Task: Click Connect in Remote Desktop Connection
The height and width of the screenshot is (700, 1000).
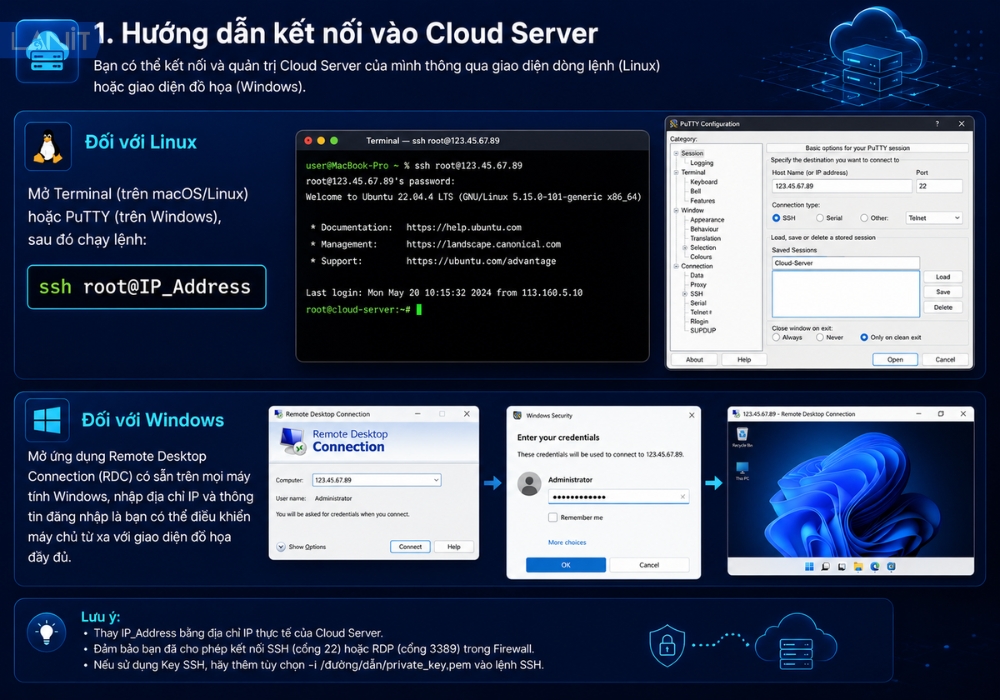Action: 410,547
